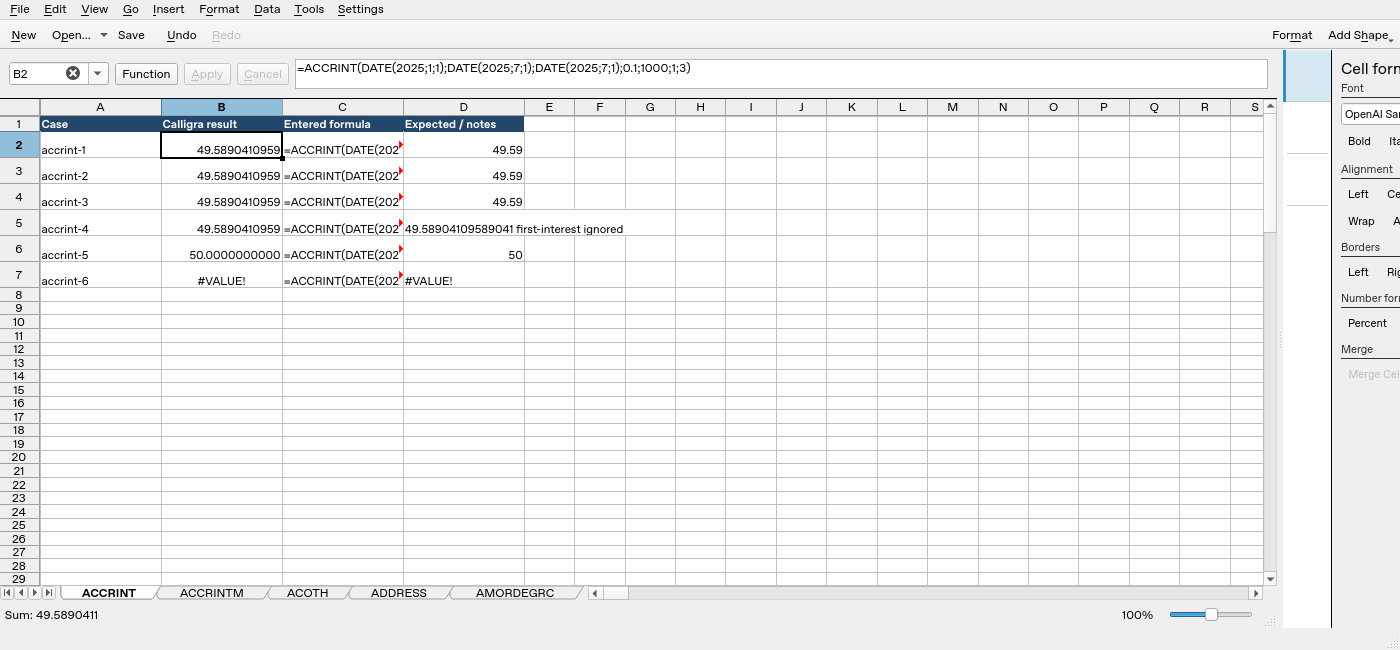This screenshot has height=650, width=1400.
Task: Select row 5 header
Action: point(19,222)
